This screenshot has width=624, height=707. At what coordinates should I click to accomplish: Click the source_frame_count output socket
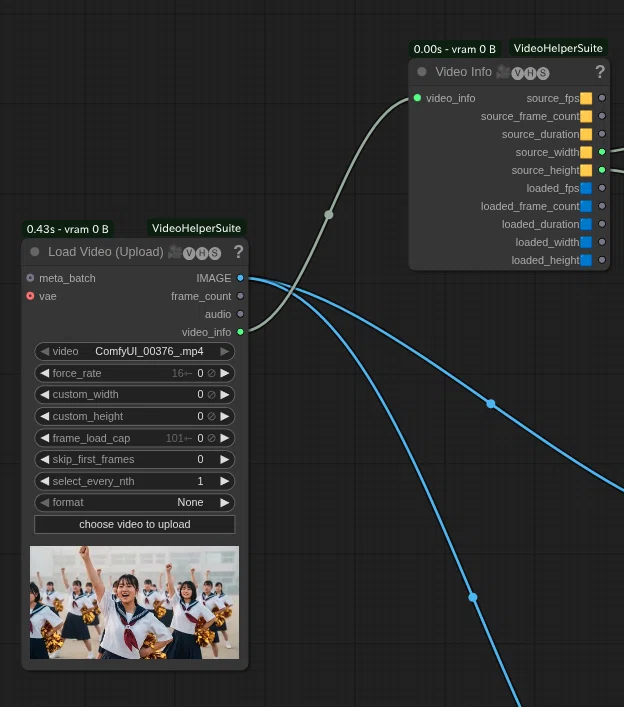point(602,116)
